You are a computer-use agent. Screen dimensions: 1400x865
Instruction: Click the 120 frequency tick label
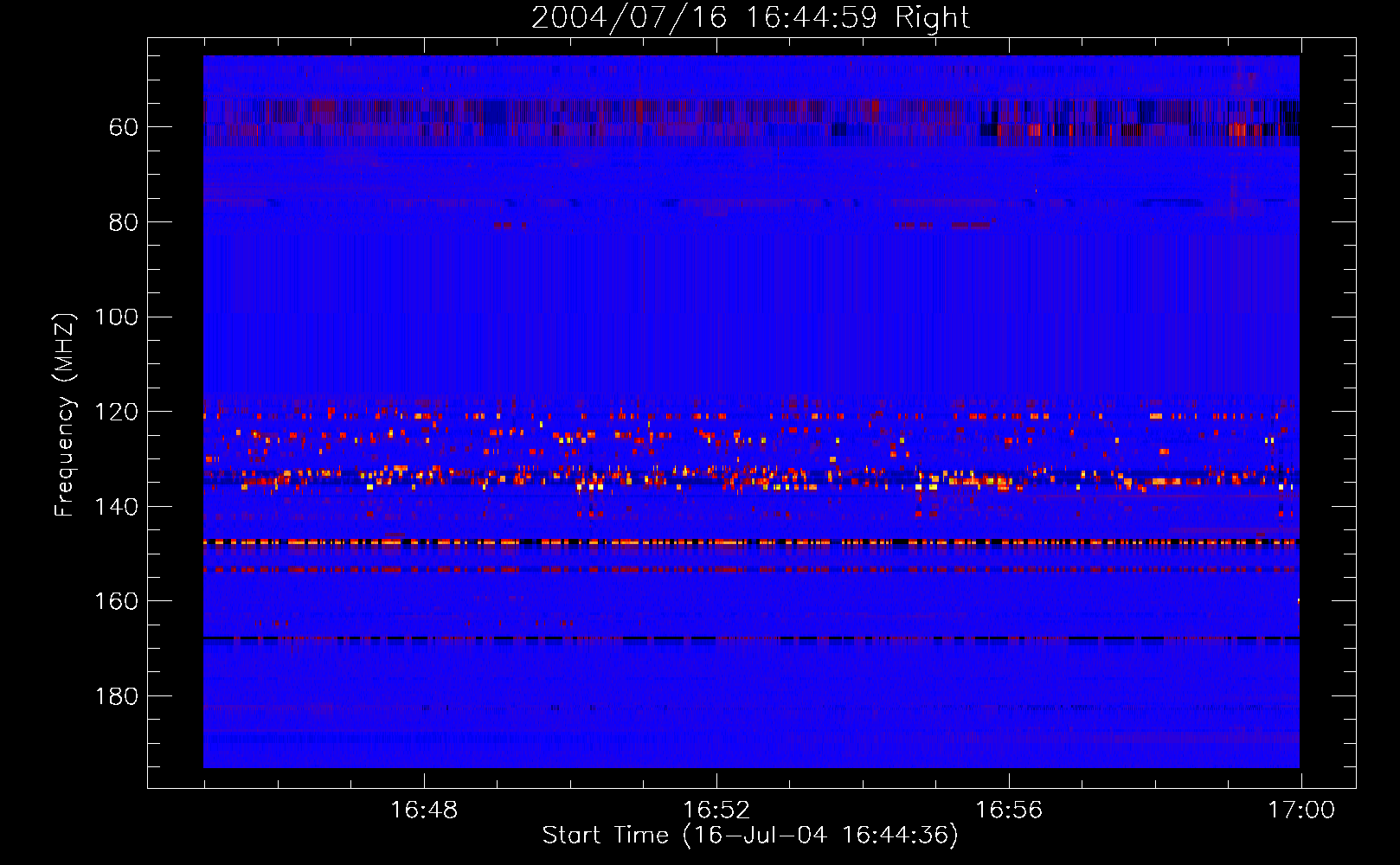(116, 412)
